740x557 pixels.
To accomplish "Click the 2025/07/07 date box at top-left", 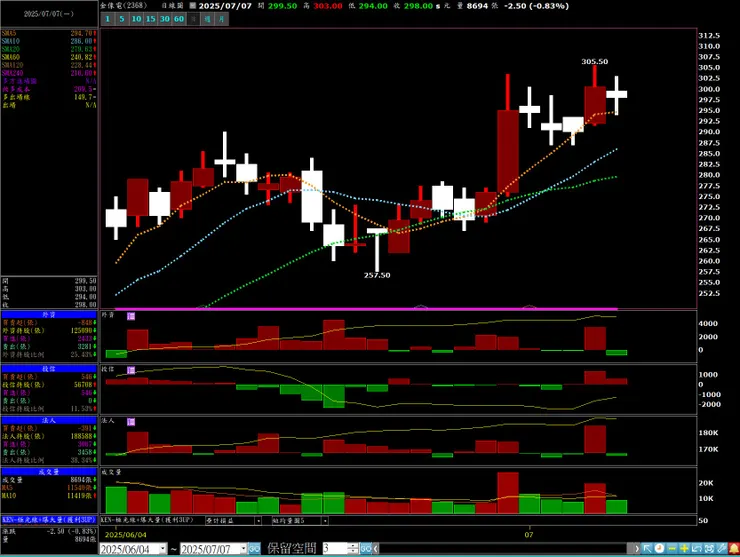I will click(49, 14).
